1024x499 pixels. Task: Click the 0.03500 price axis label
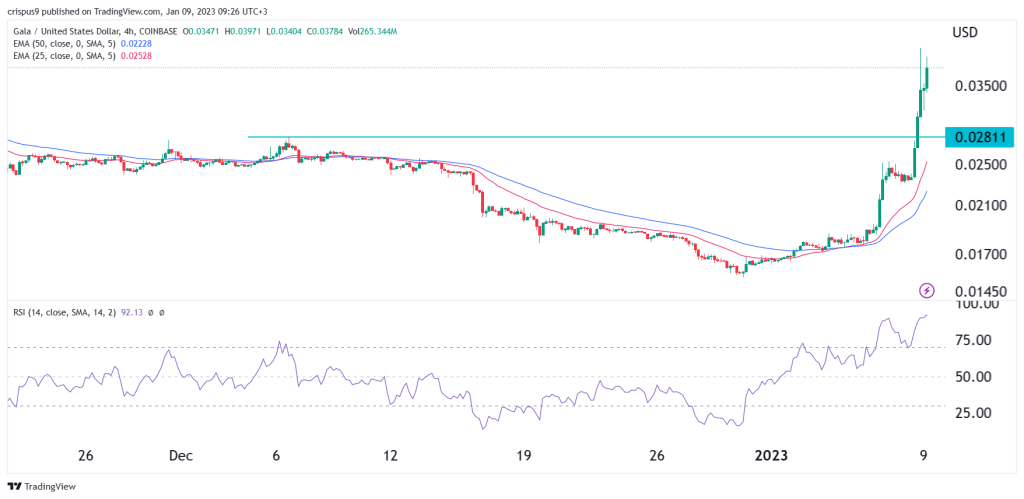point(979,86)
